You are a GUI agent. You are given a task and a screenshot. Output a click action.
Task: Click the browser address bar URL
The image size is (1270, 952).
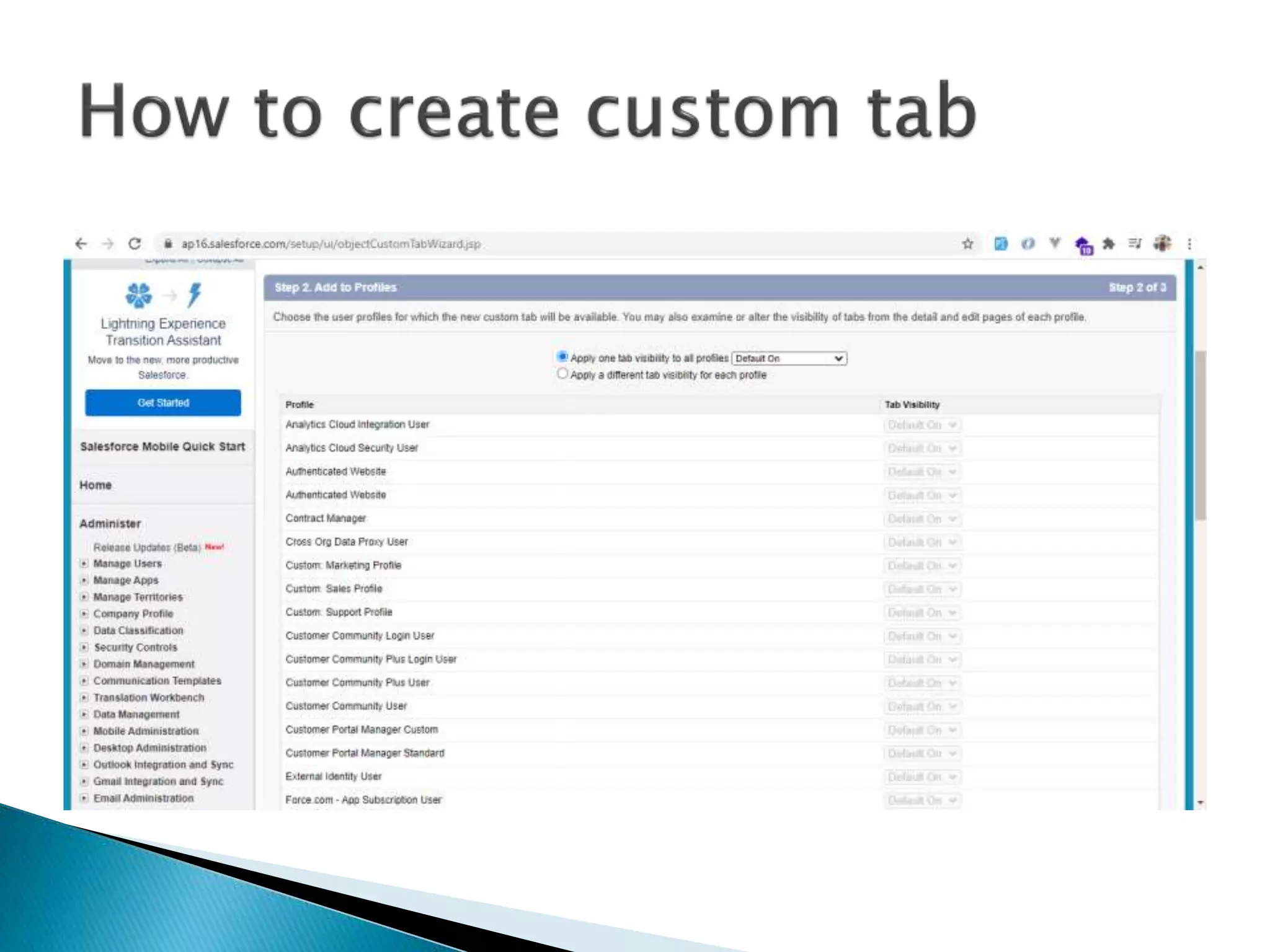coord(331,244)
